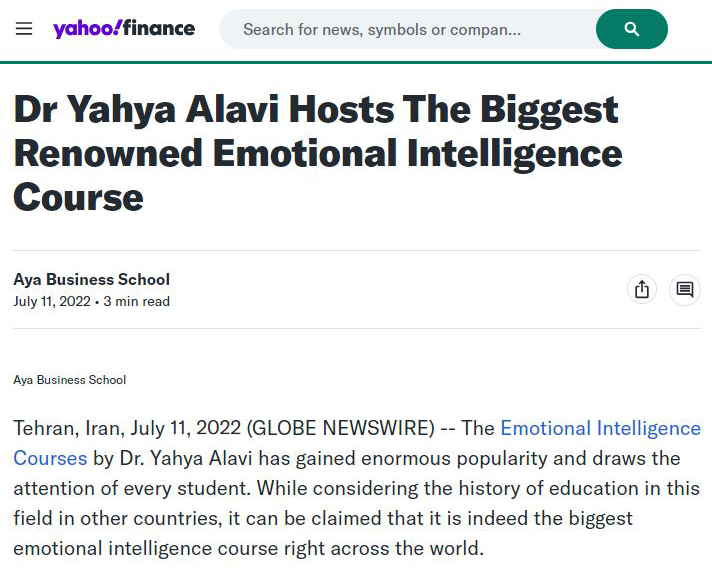Click the '(GLOBE NEWSWIRE)' text
This screenshot has width=712, height=583.
[x=341, y=428]
